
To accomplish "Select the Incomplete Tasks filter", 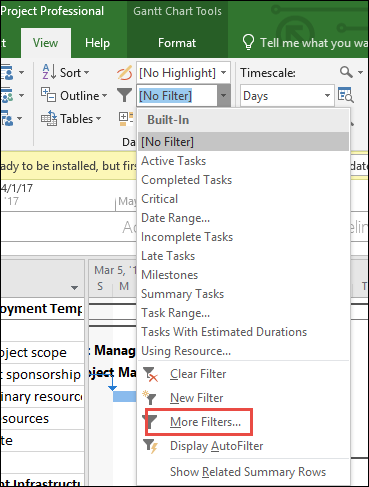I will [x=244, y=237].
